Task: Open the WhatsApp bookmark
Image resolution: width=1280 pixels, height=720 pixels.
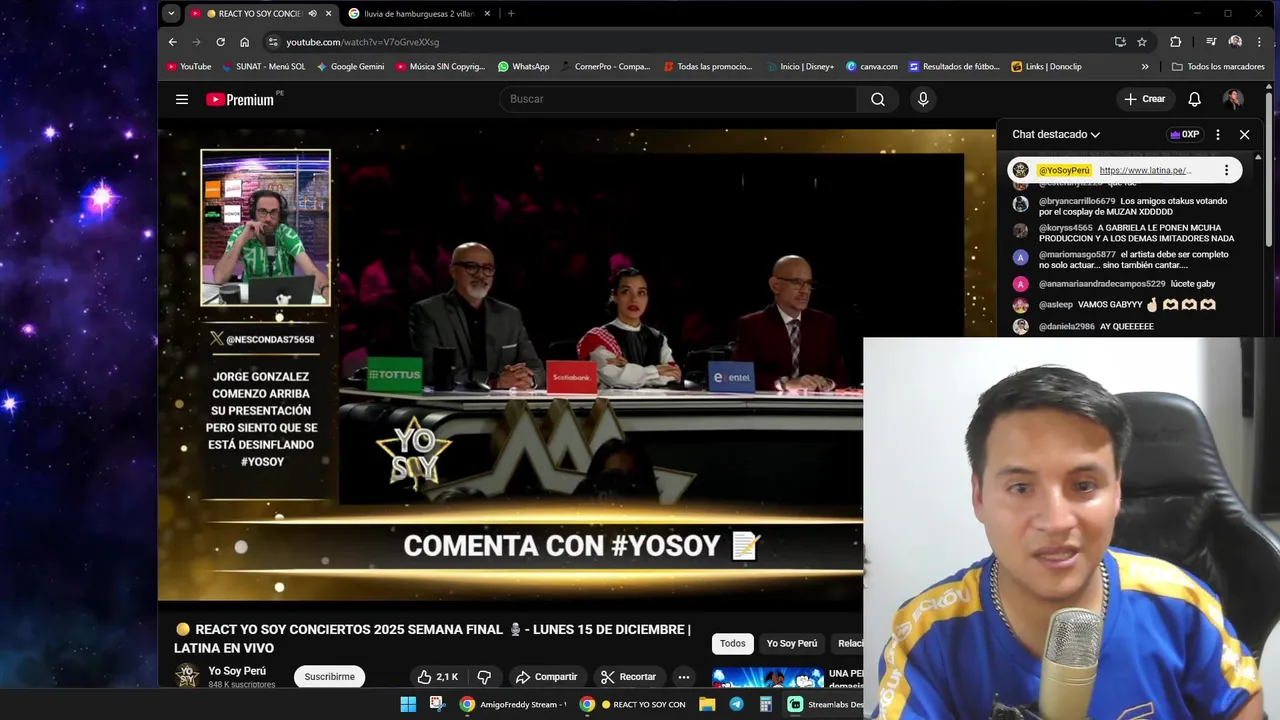Action: click(524, 67)
